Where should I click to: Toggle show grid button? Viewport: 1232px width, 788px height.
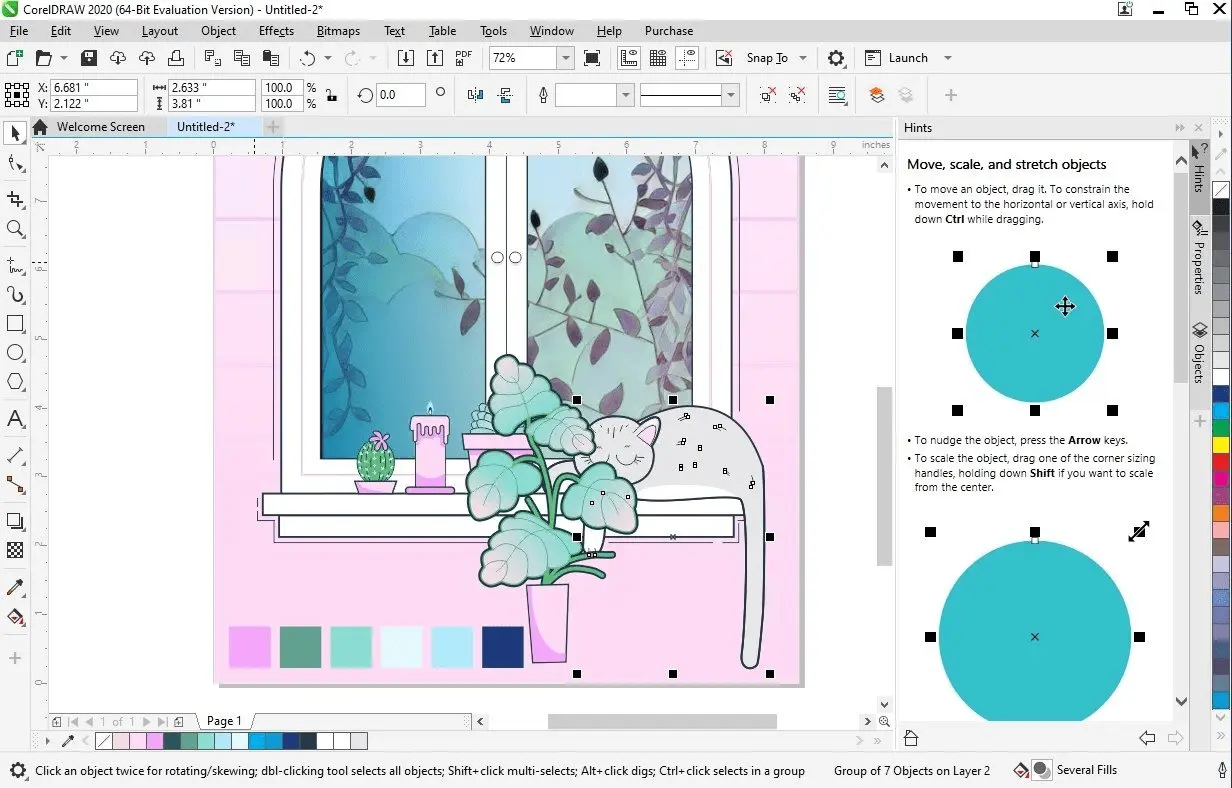[x=658, y=58]
